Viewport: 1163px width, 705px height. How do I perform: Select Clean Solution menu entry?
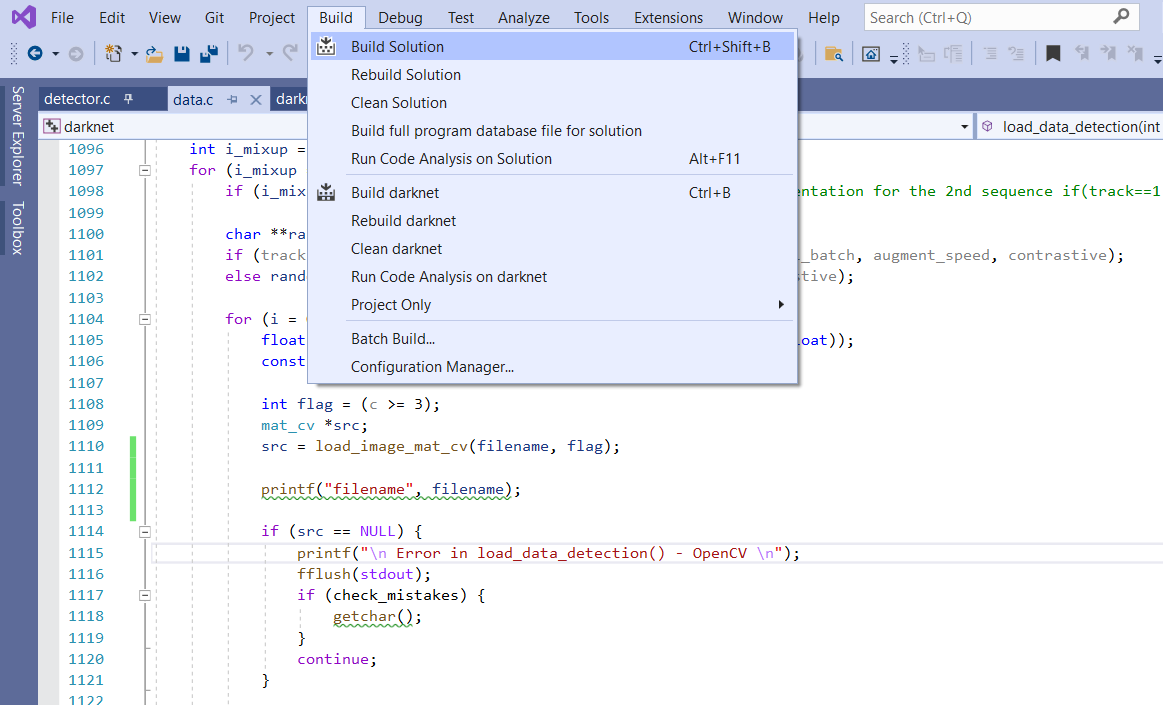click(553, 103)
